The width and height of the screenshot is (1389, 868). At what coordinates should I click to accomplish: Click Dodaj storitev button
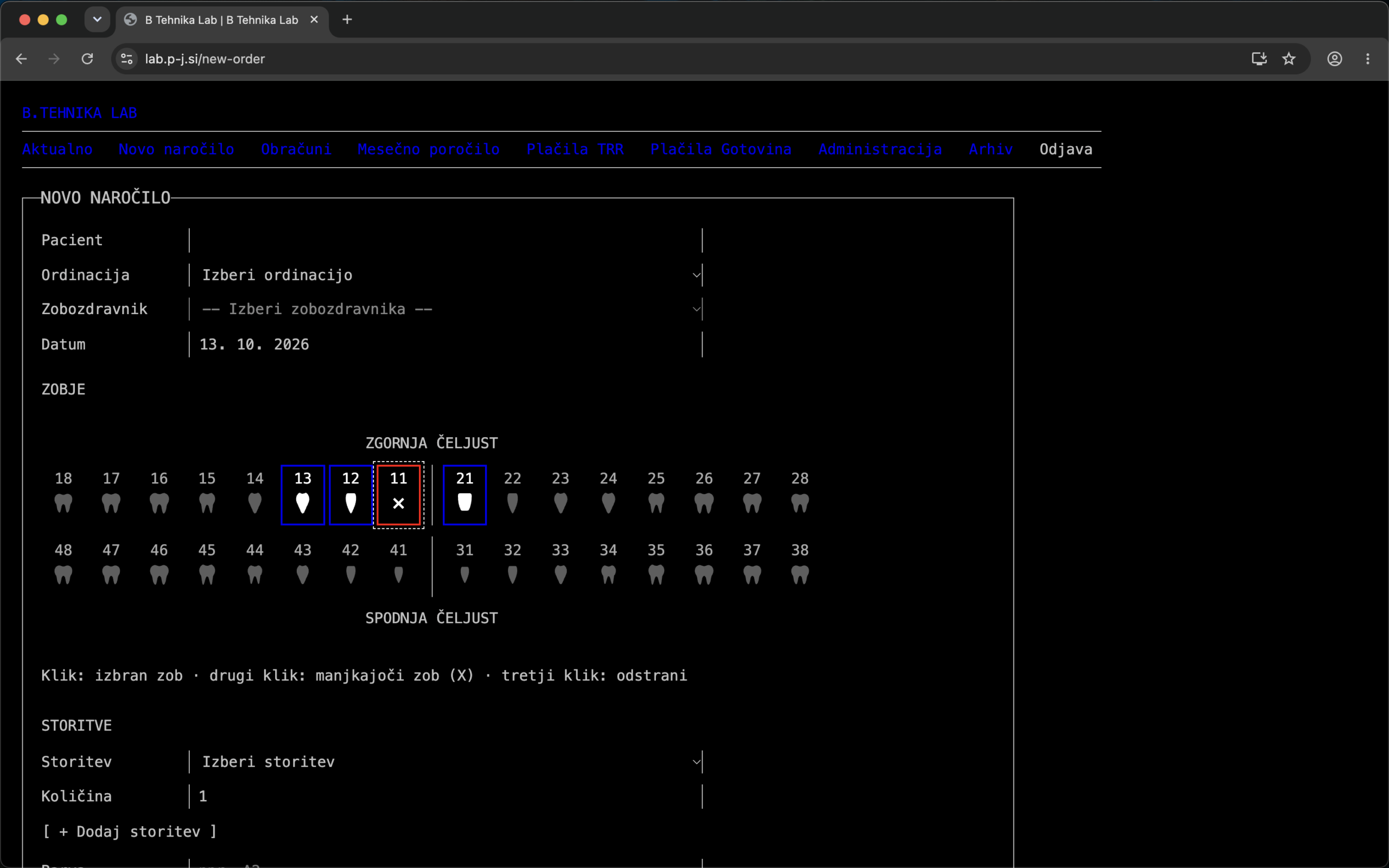pyautogui.click(x=130, y=831)
